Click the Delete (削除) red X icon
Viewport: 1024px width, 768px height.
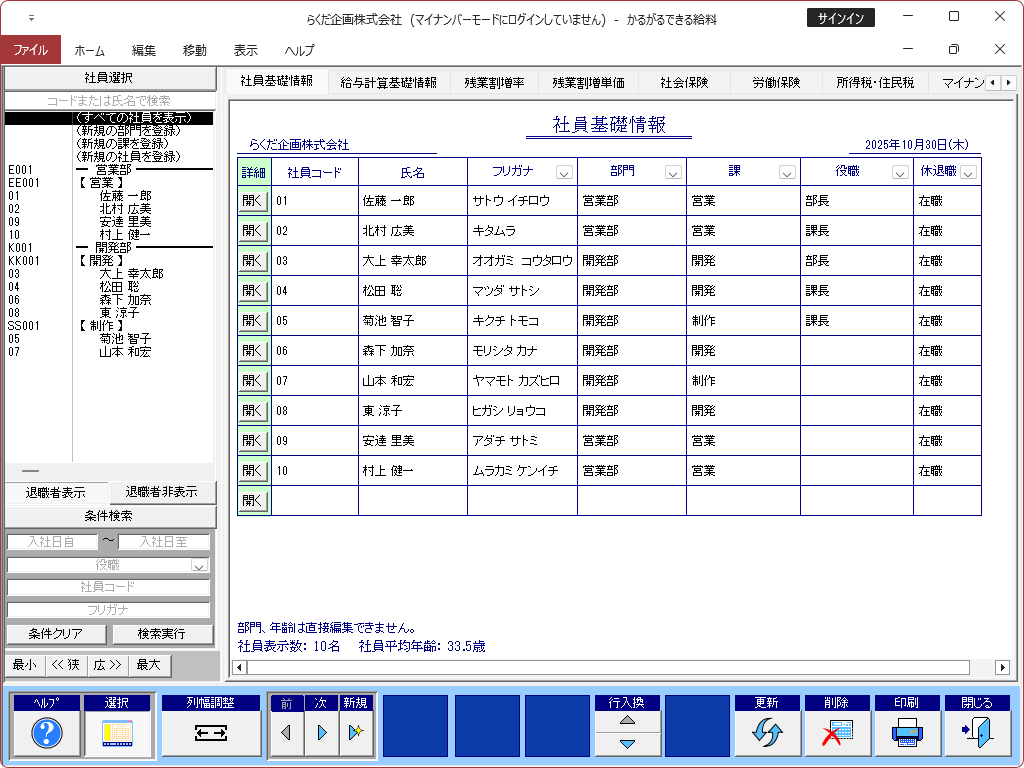click(x=836, y=734)
